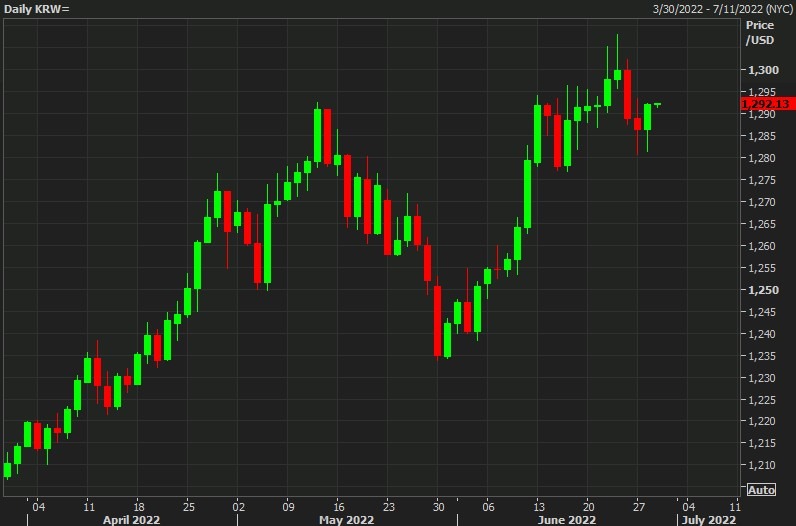
Task: Click the 1,230 price axis label
Action: pyautogui.click(x=761, y=378)
